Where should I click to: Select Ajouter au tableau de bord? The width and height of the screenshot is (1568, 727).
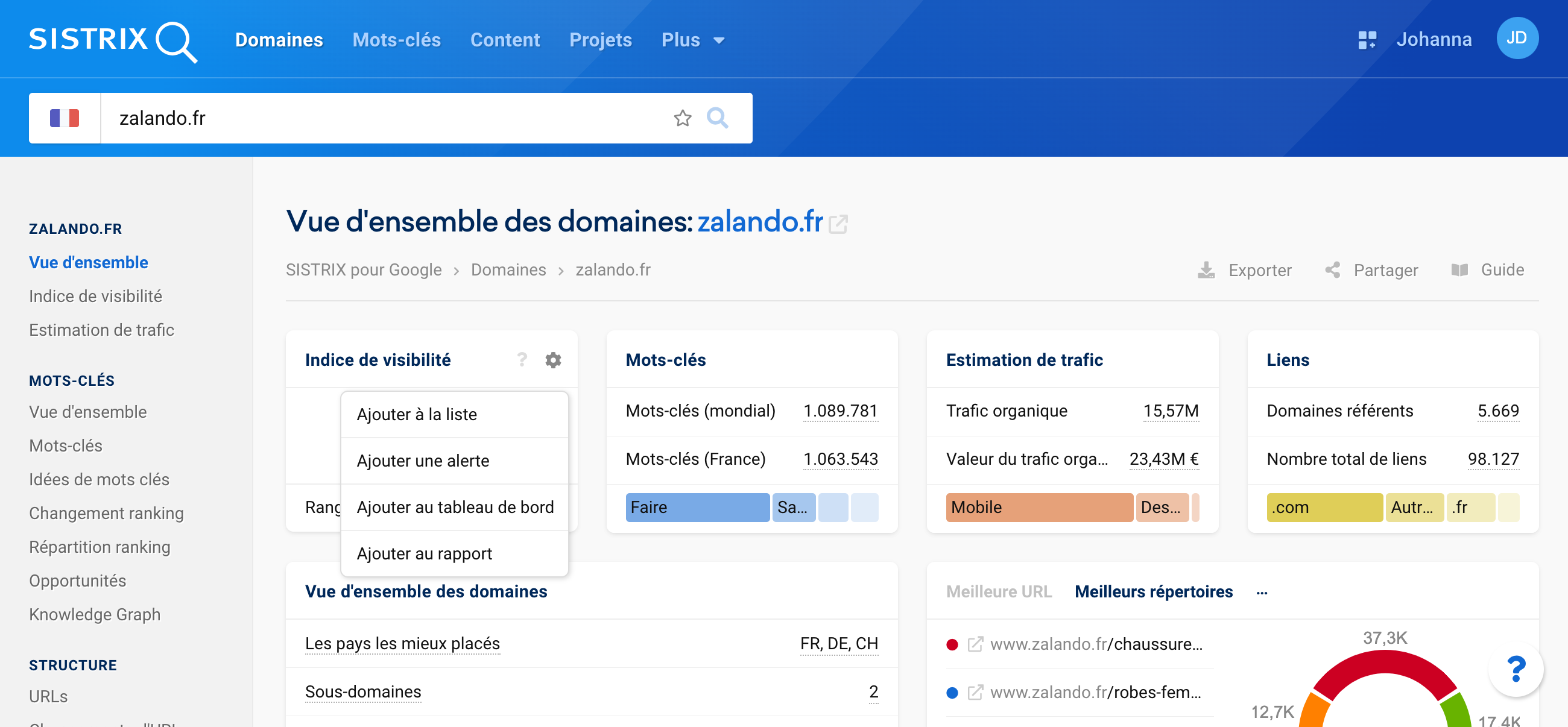[454, 508]
